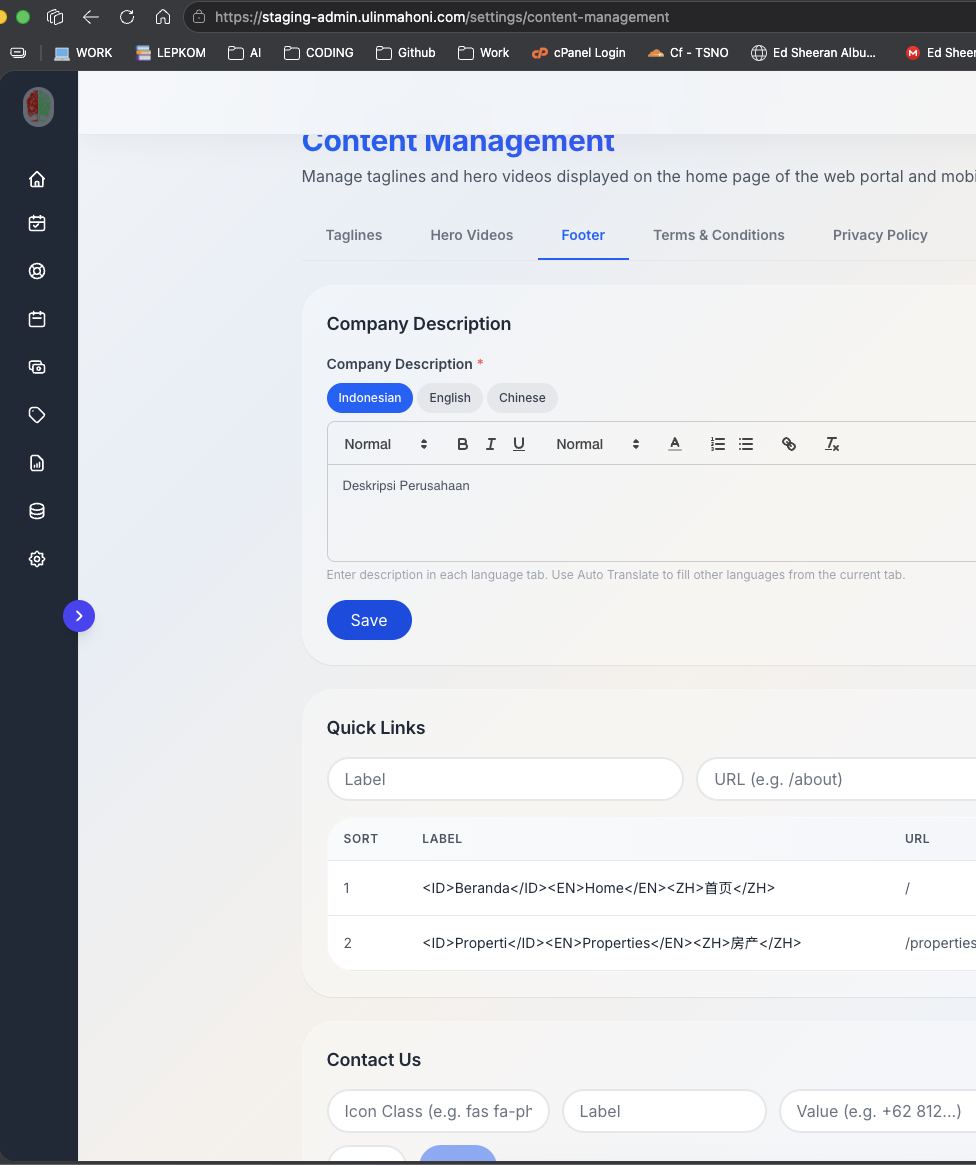Image resolution: width=976 pixels, height=1165 pixels.
Task: Open the second Normal size dropdown
Action: (597, 444)
